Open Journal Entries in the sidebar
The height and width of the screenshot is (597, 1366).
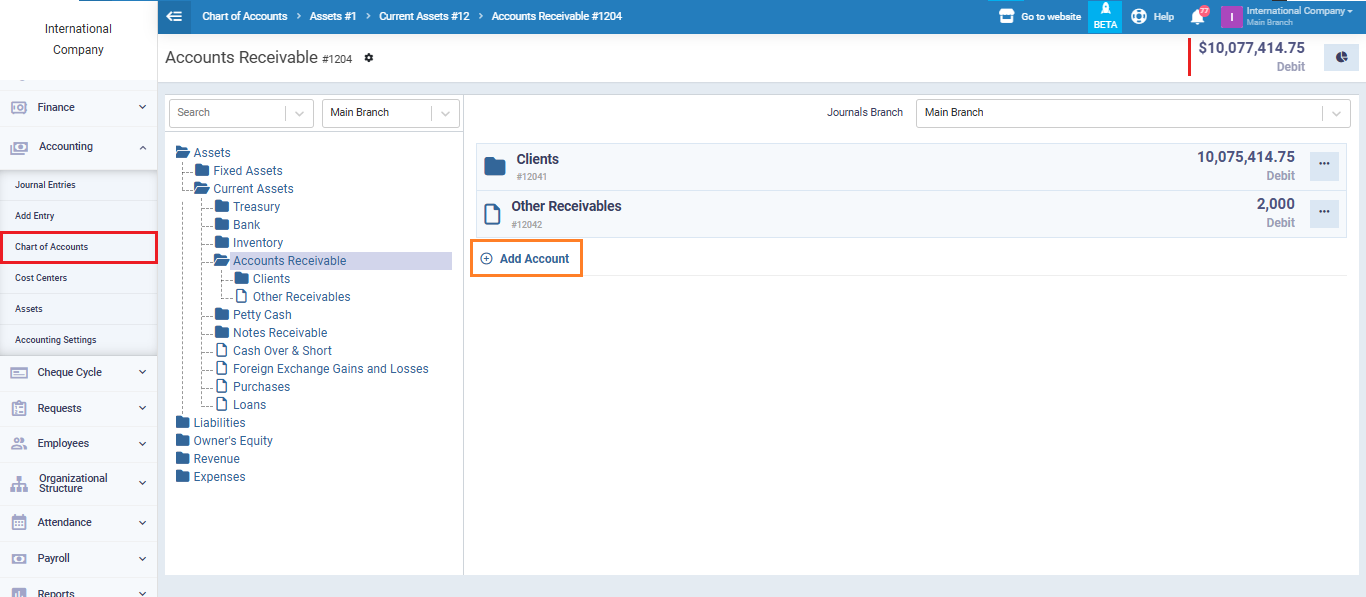(x=45, y=185)
